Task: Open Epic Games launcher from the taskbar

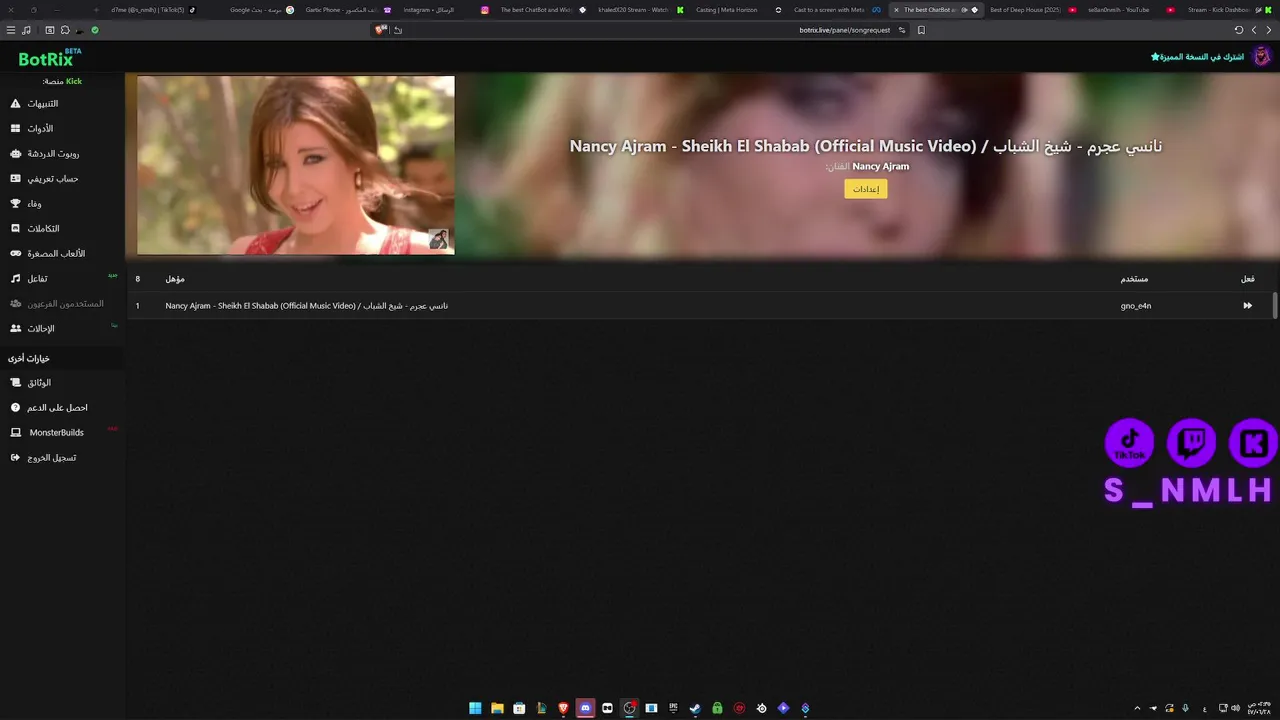Action: tap(673, 708)
